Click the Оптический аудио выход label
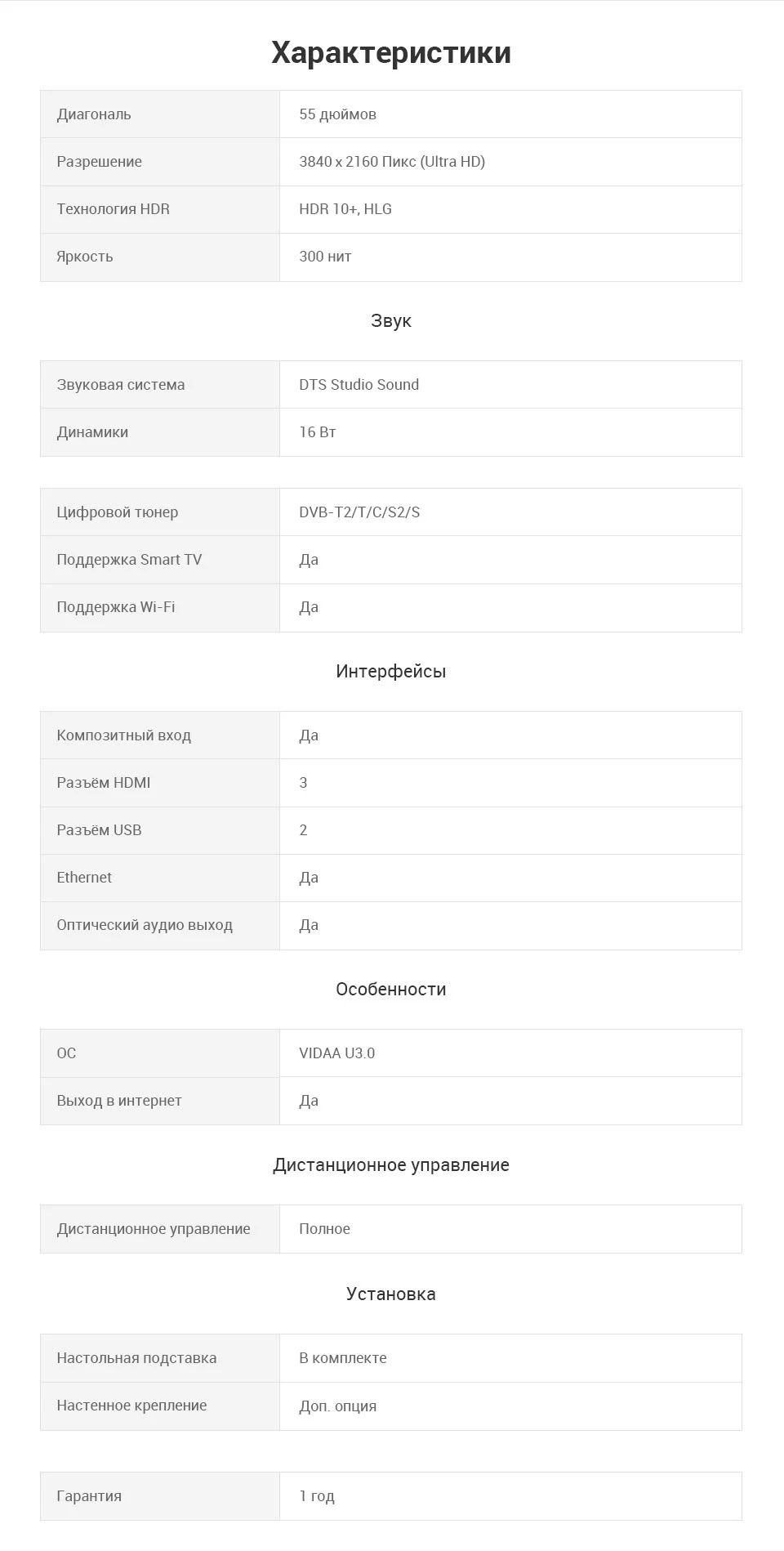This screenshot has height=1551, width=784. (x=145, y=925)
